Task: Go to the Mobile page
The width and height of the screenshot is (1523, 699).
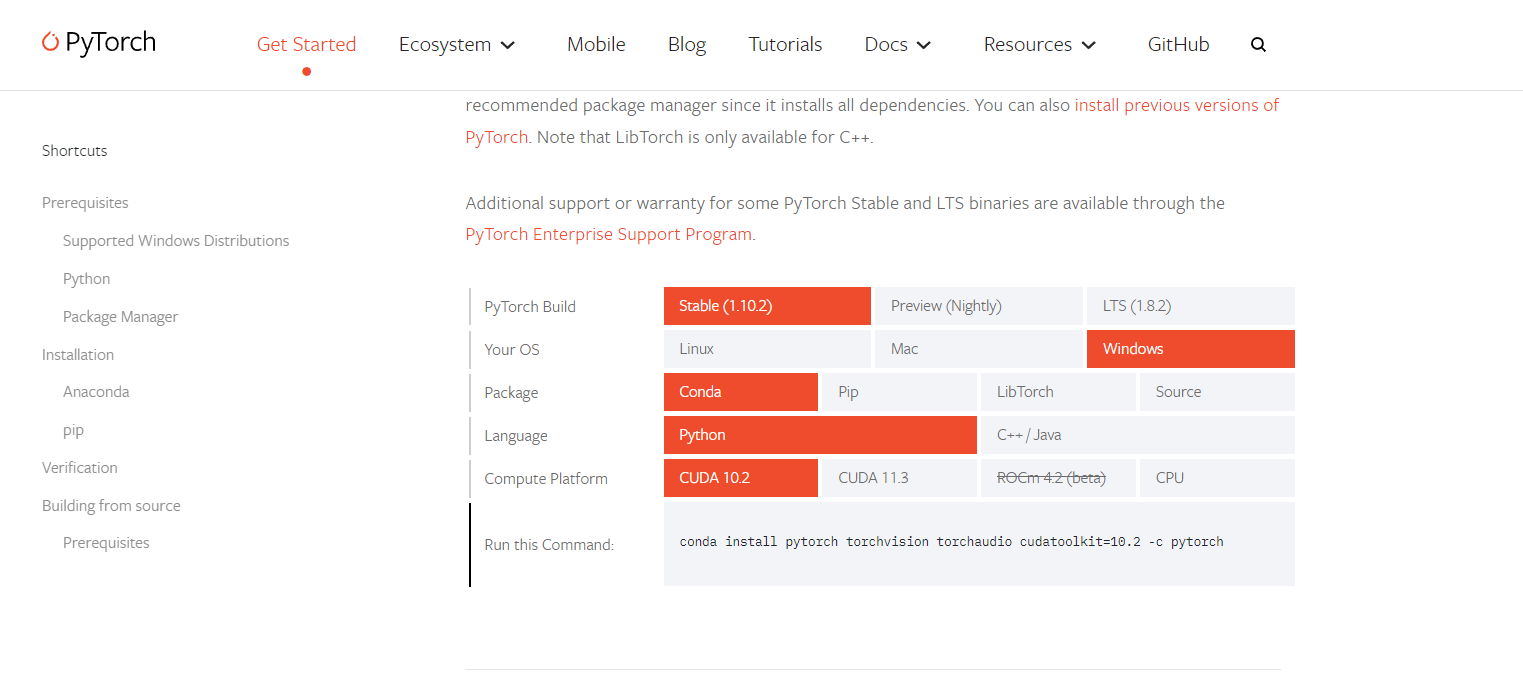Action: pos(596,44)
